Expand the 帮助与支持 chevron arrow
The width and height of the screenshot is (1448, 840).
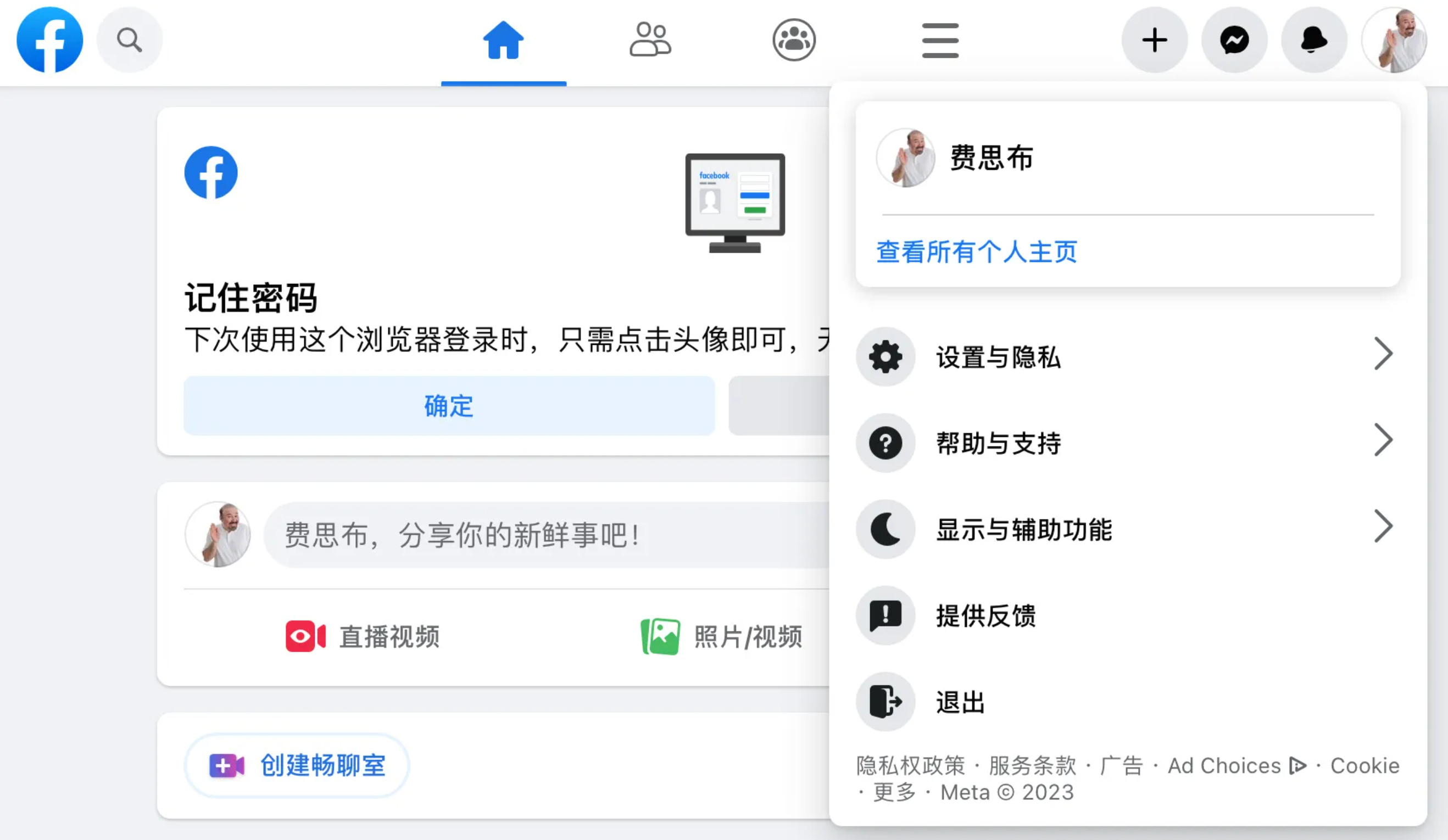(x=1383, y=440)
